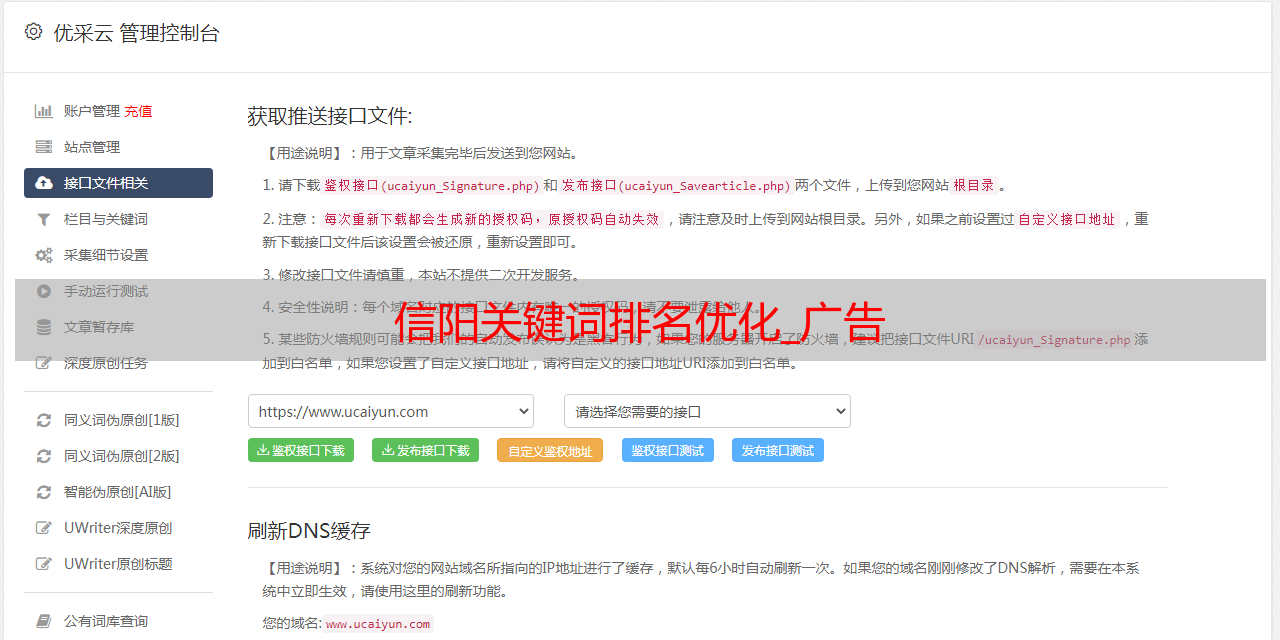
Task: Click the blue 发布接口测试 button
Action: click(778, 450)
